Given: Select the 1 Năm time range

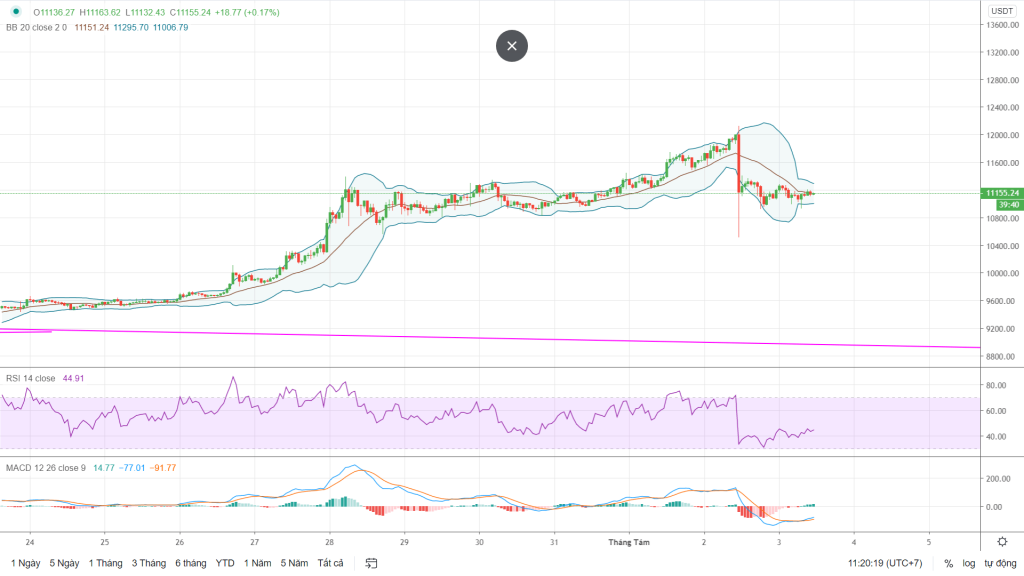Looking at the screenshot, I should [260, 563].
